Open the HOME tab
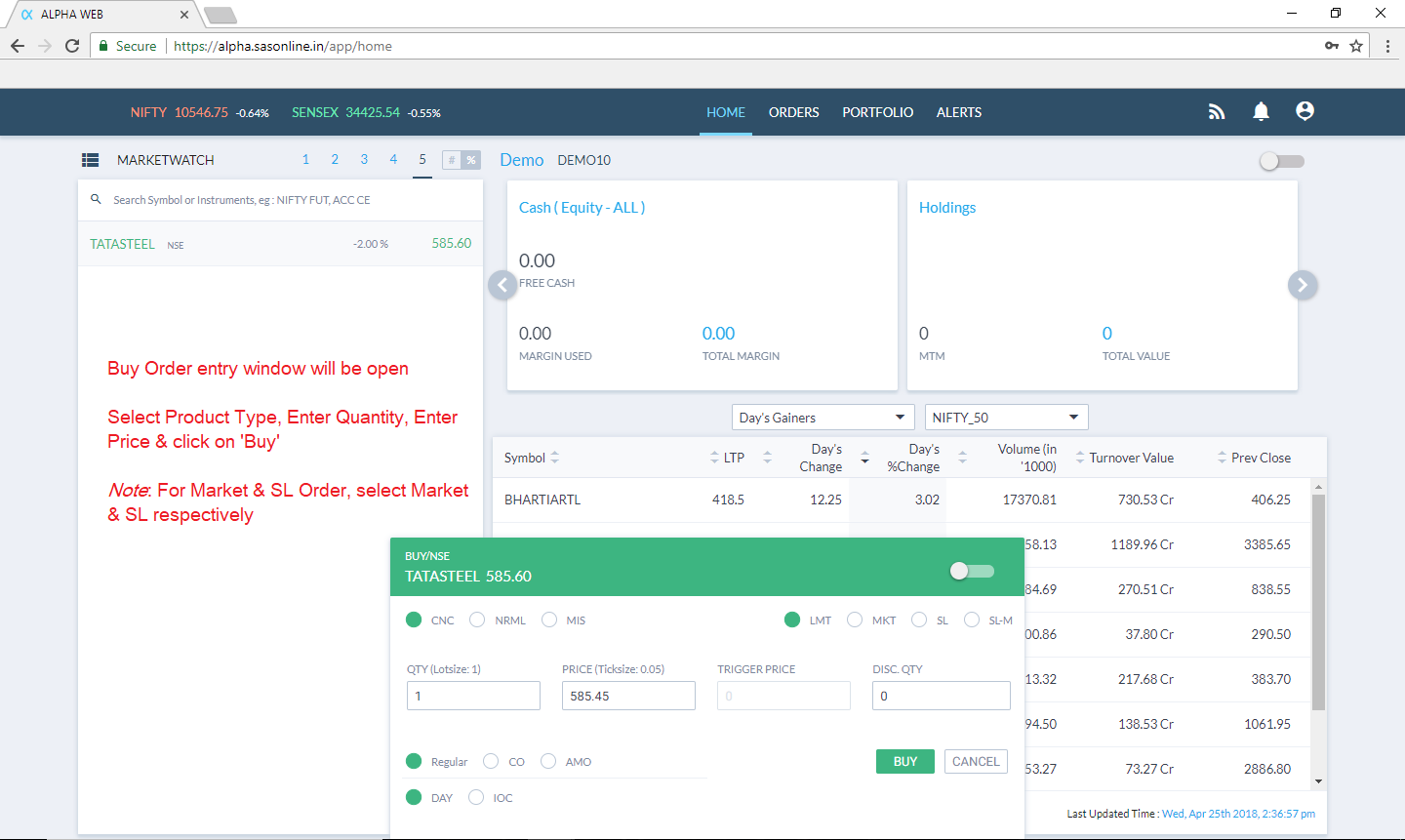 726,112
